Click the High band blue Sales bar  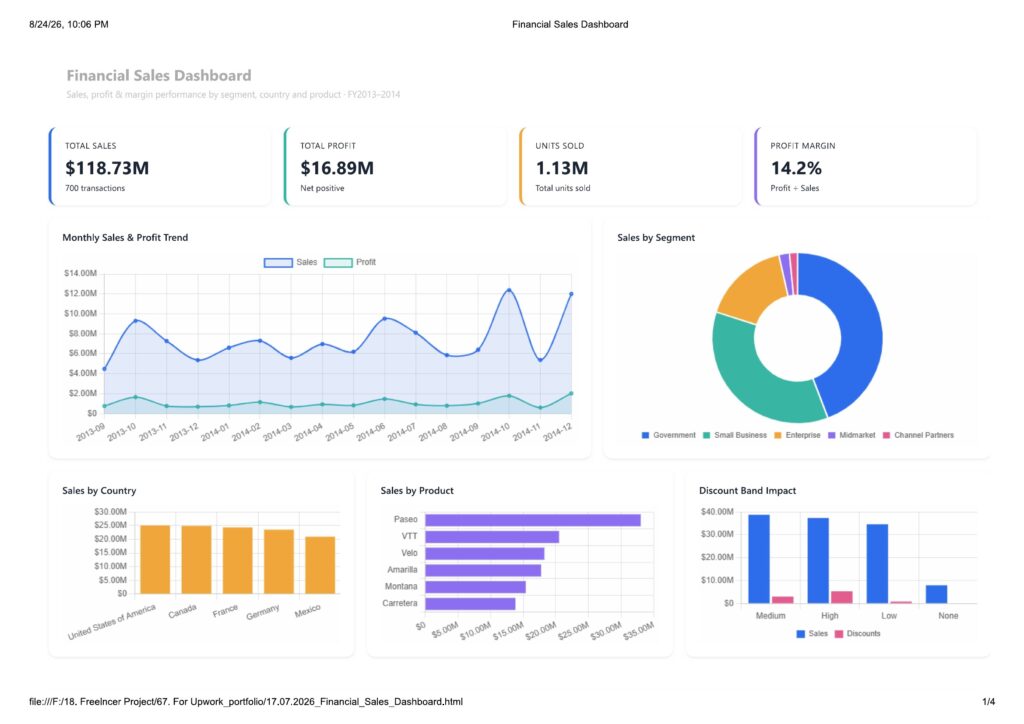818,561
